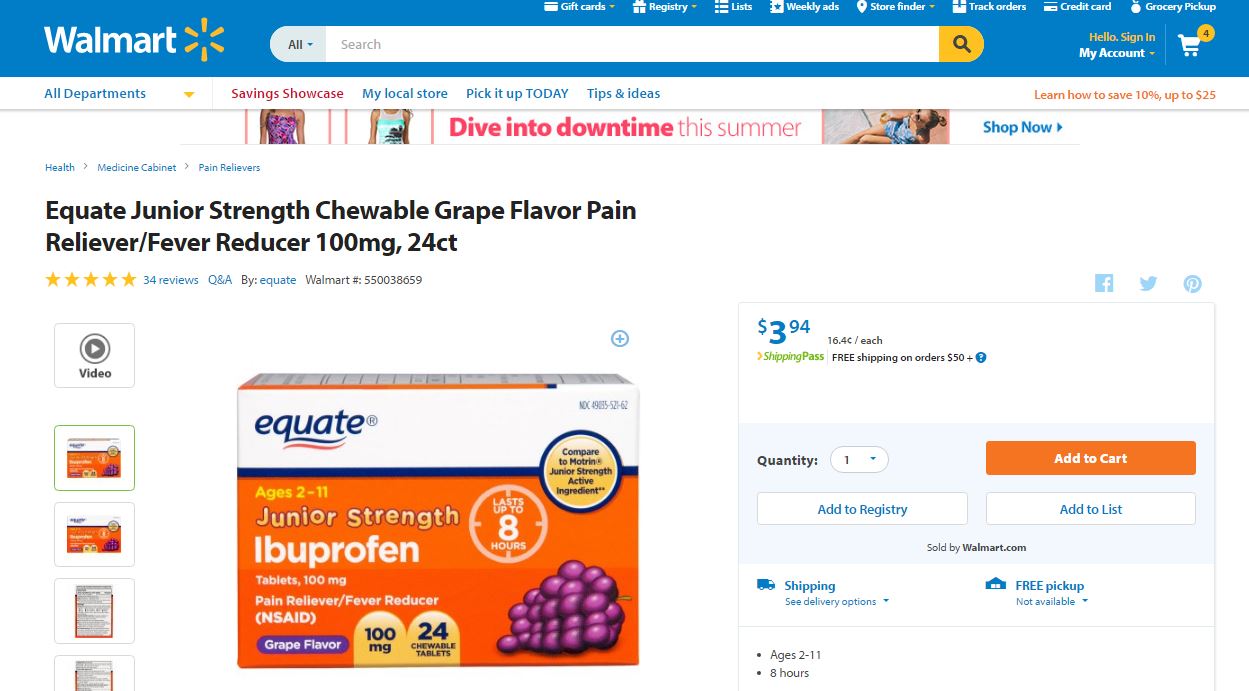Viewport: 1249px width, 691px height.
Task: Select the second product thumbnail image
Action: 94,534
